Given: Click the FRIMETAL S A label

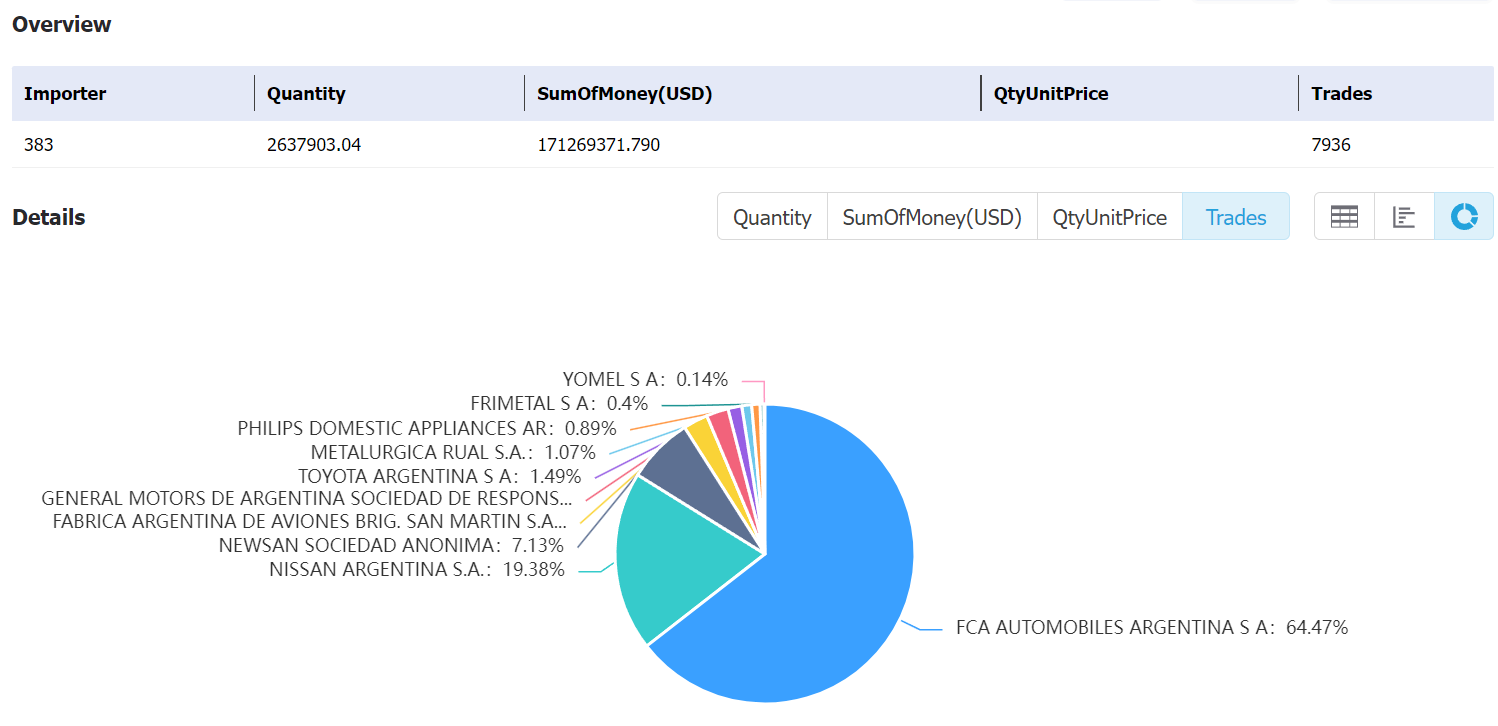Looking at the screenshot, I should [x=559, y=404].
